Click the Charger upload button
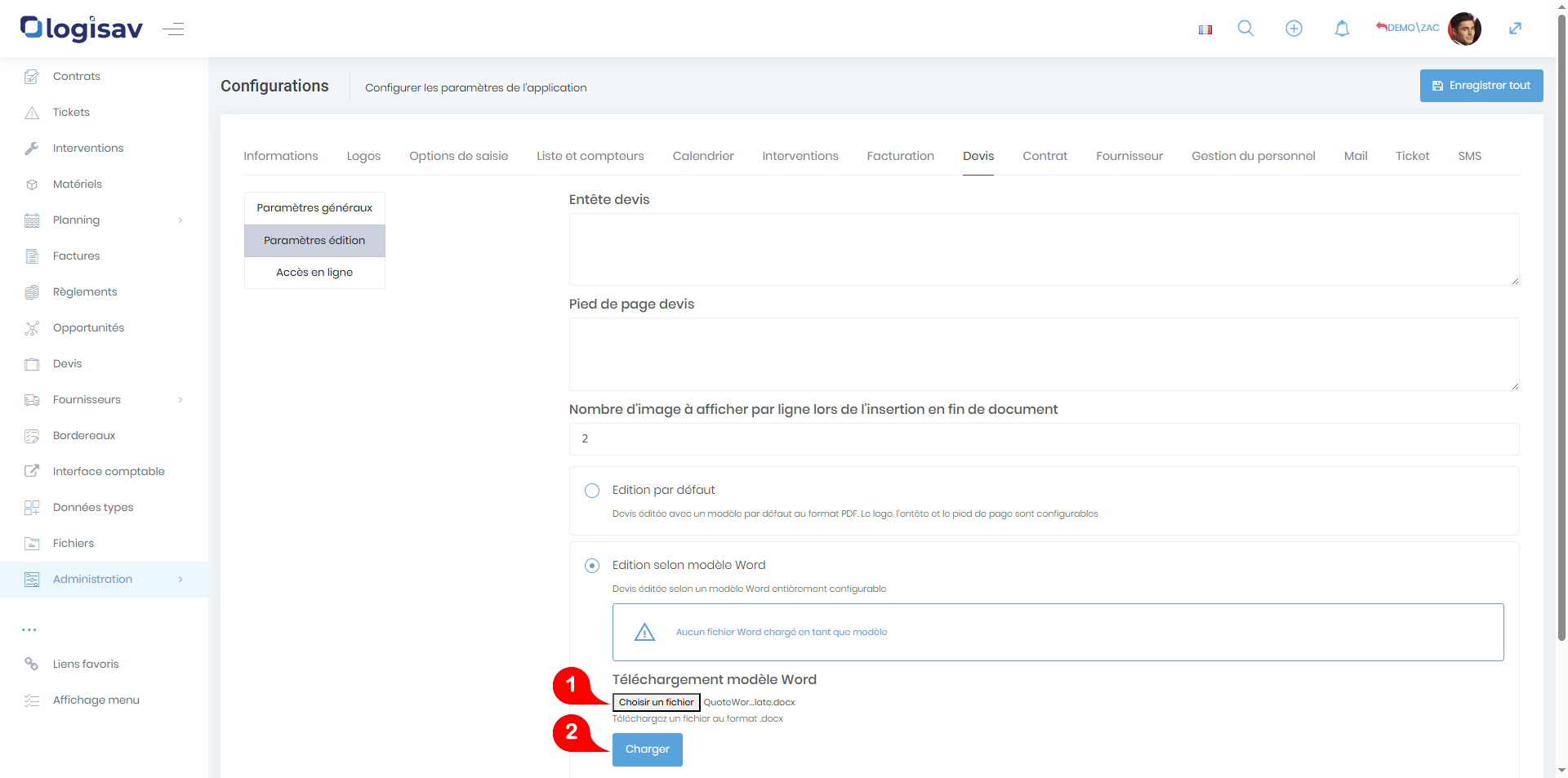Viewport: 1568px width, 778px height. [647, 749]
